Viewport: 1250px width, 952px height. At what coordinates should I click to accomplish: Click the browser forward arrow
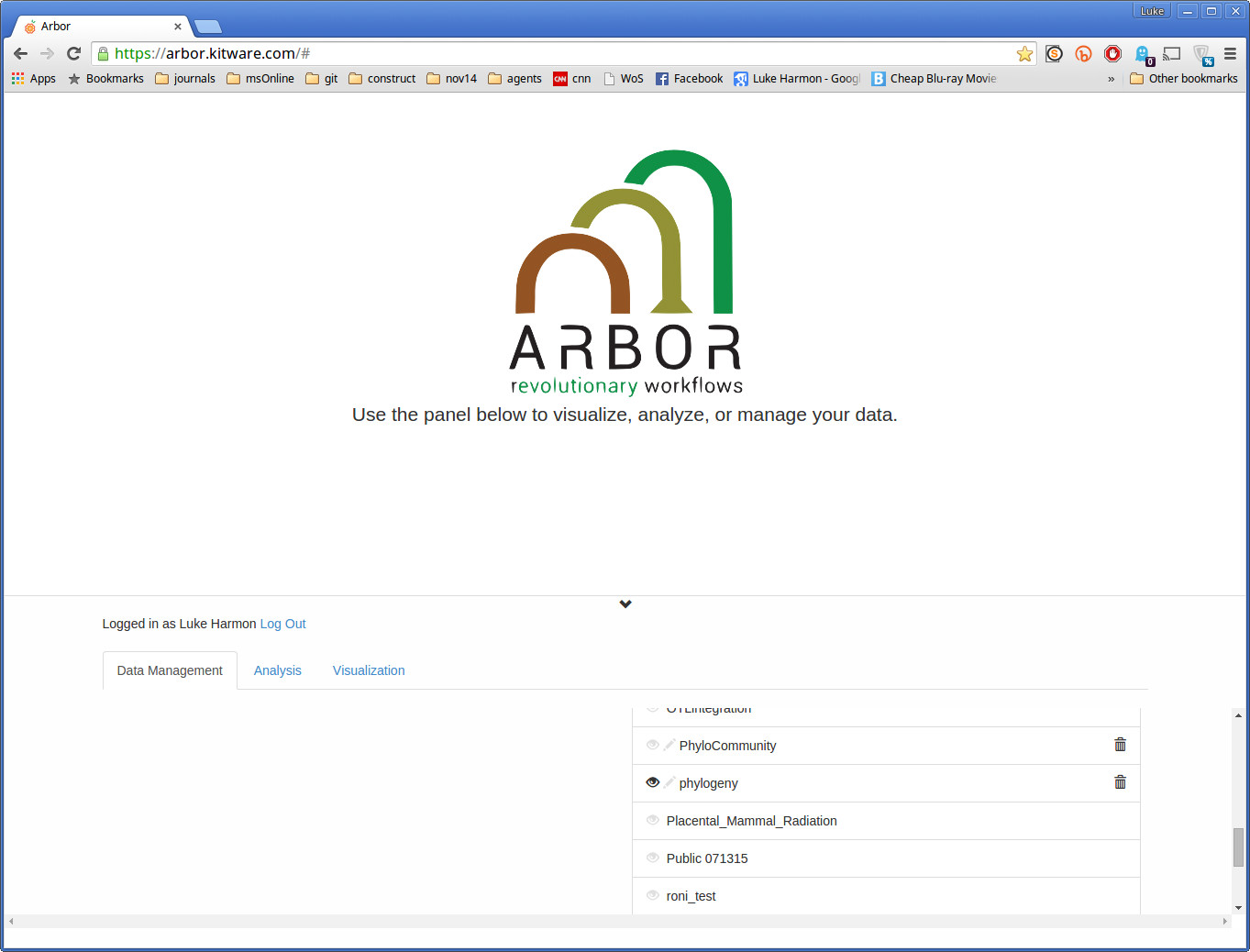tap(47, 53)
